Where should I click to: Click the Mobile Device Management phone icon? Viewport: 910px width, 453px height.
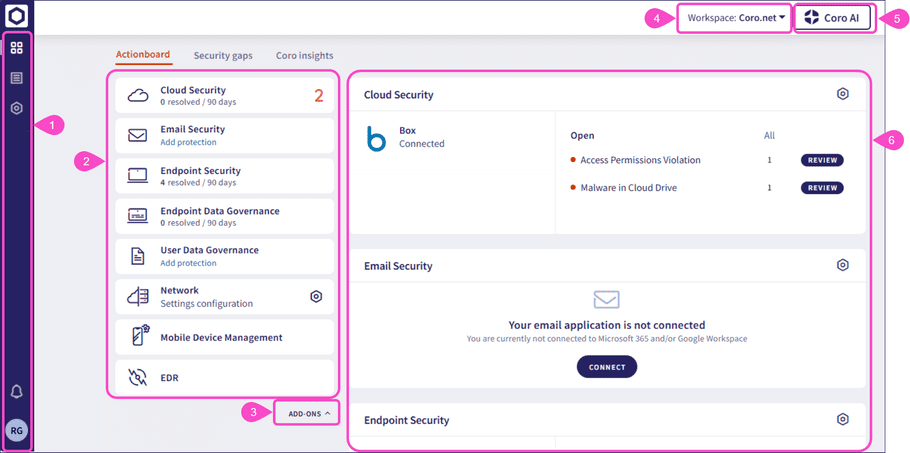(x=139, y=336)
